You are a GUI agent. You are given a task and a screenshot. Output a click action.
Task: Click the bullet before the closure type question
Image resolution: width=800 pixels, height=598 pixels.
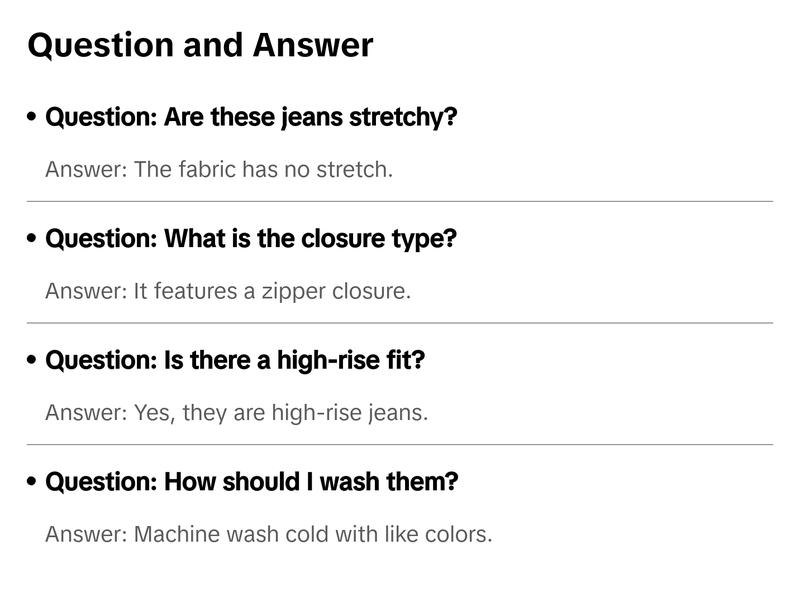click(33, 239)
